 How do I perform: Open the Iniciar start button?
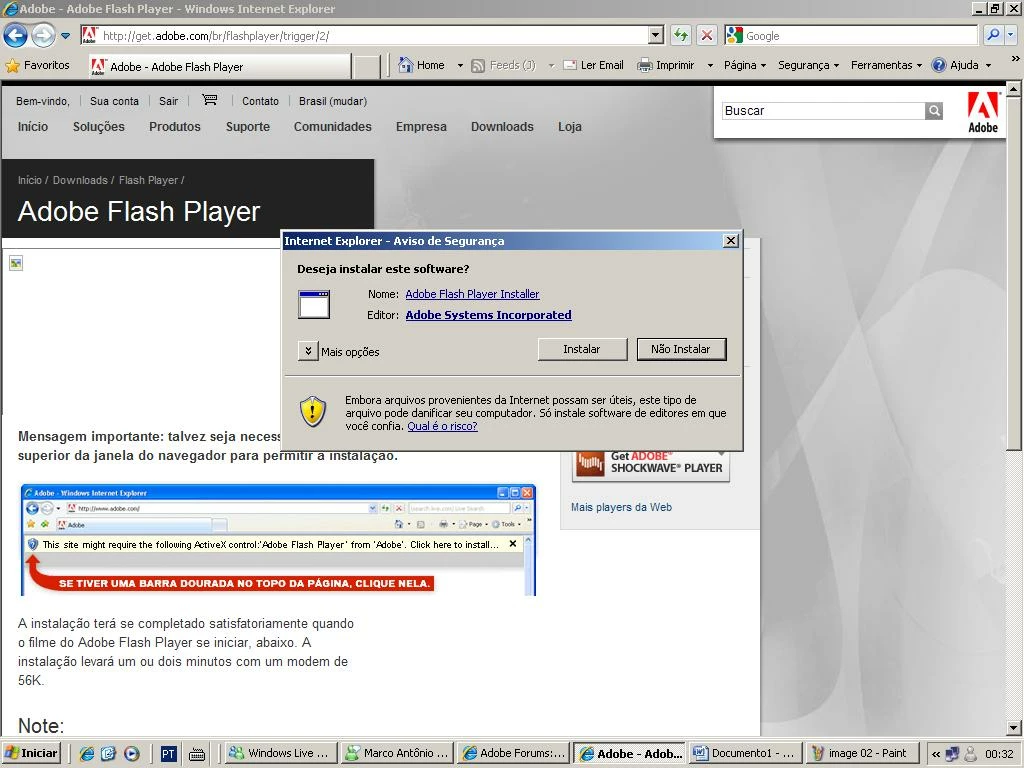31,753
